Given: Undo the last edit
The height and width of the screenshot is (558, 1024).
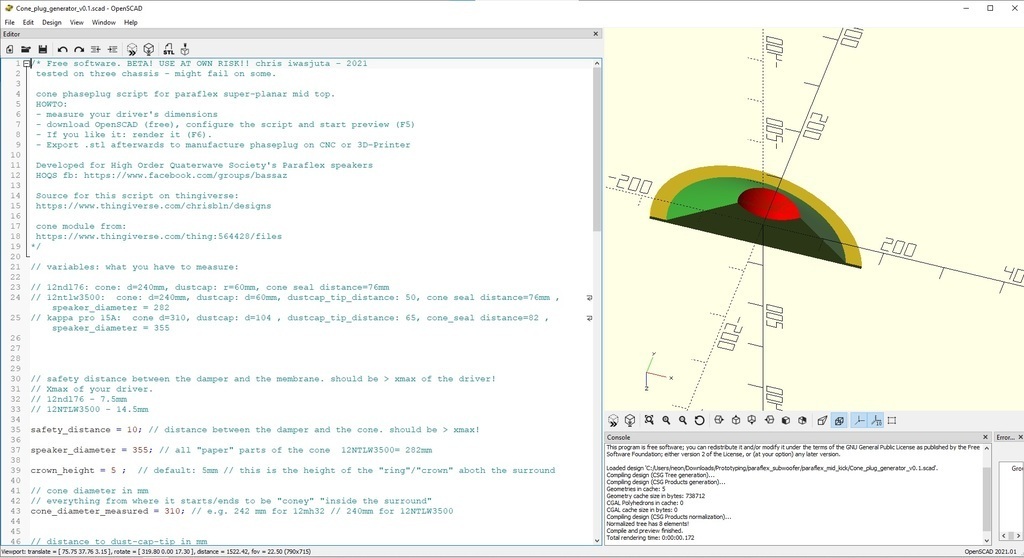Looking at the screenshot, I should (62, 49).
